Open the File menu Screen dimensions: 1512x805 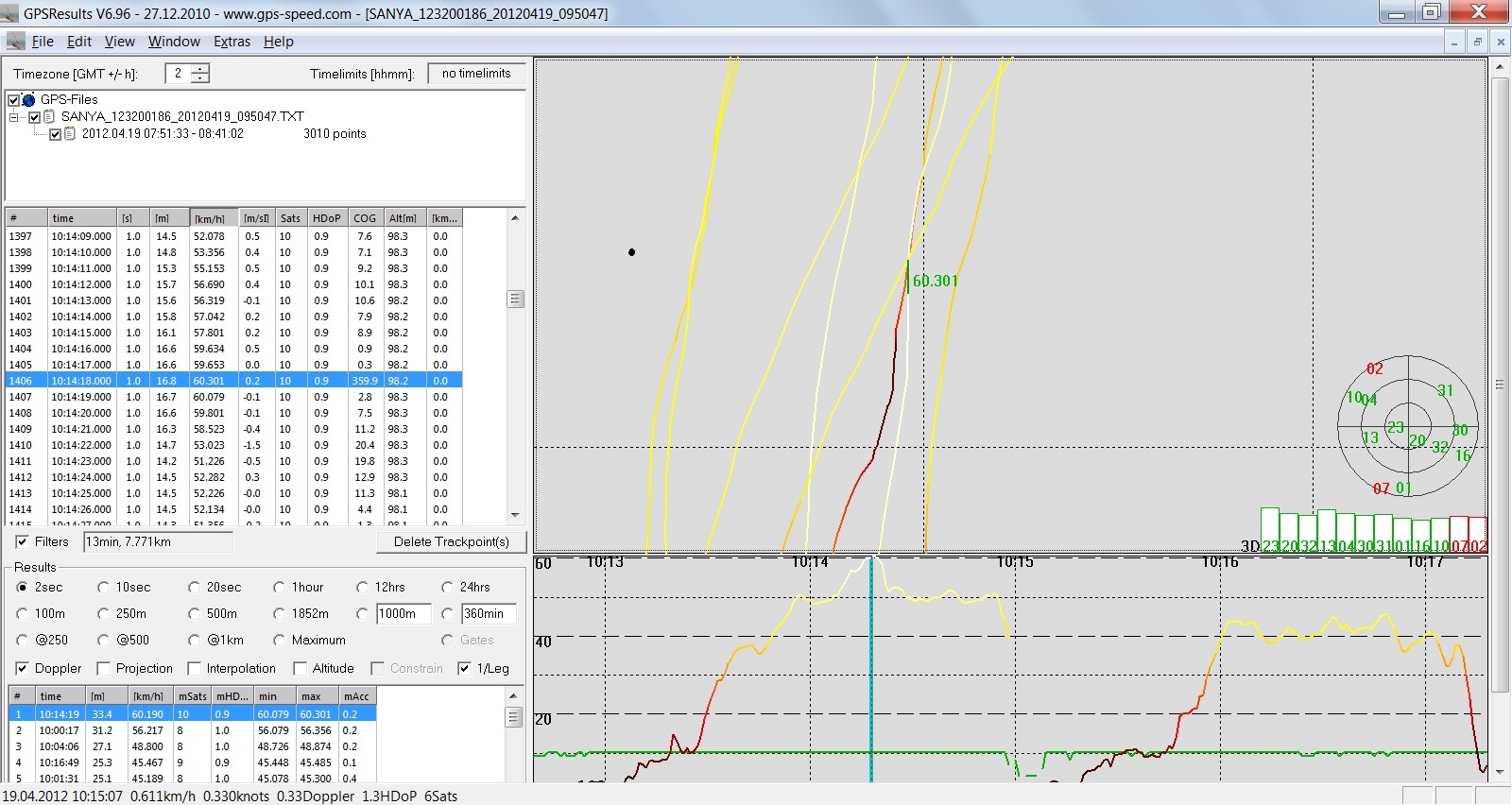43,42
